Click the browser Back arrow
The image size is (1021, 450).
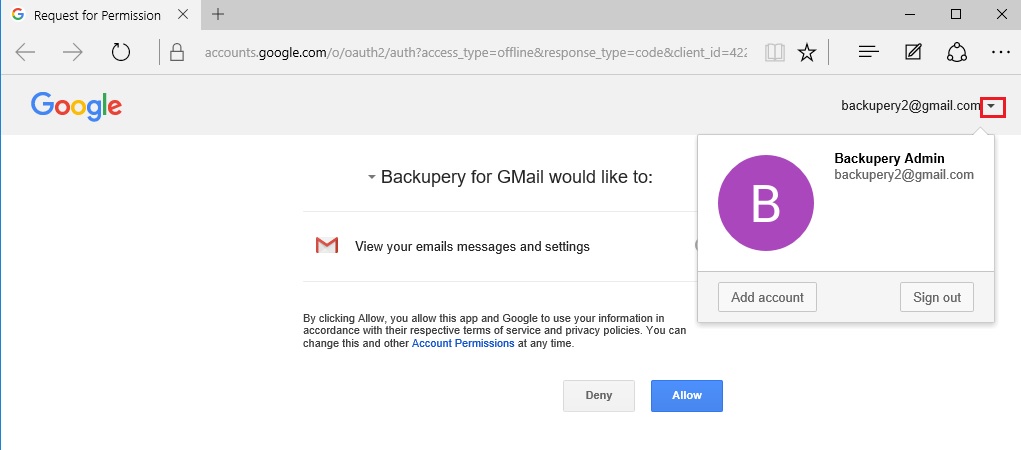coord(25,52)
